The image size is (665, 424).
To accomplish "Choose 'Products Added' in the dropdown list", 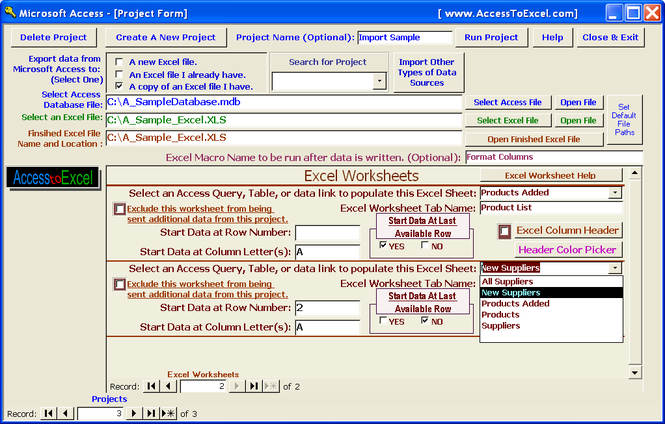I will point(551,304).
